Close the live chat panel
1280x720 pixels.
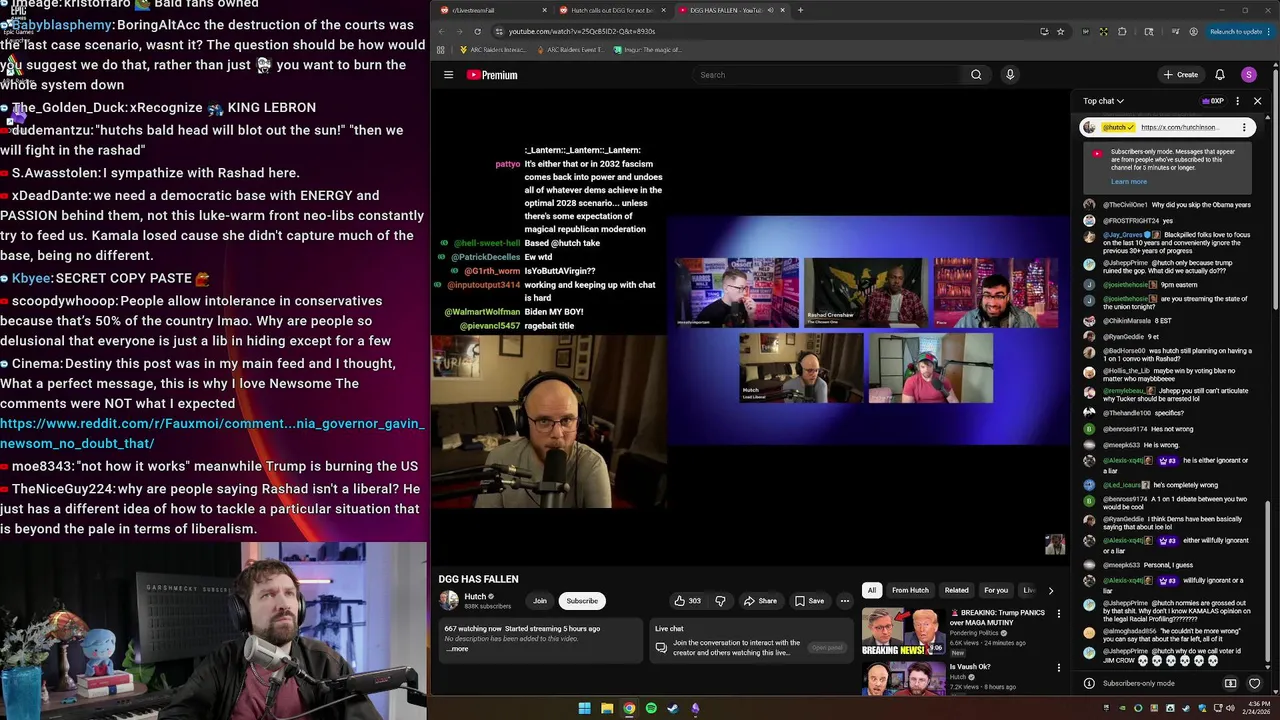pos(1258,101)
